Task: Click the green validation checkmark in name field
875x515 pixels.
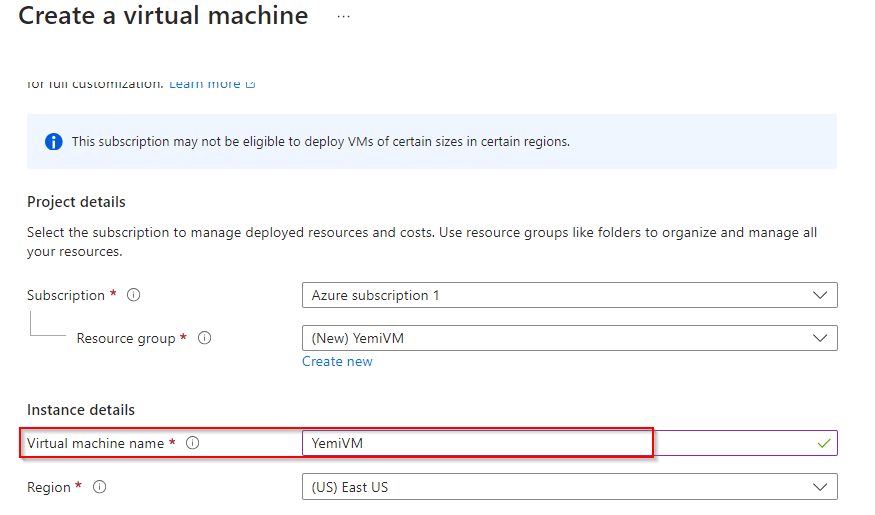Action: (823, 443)
